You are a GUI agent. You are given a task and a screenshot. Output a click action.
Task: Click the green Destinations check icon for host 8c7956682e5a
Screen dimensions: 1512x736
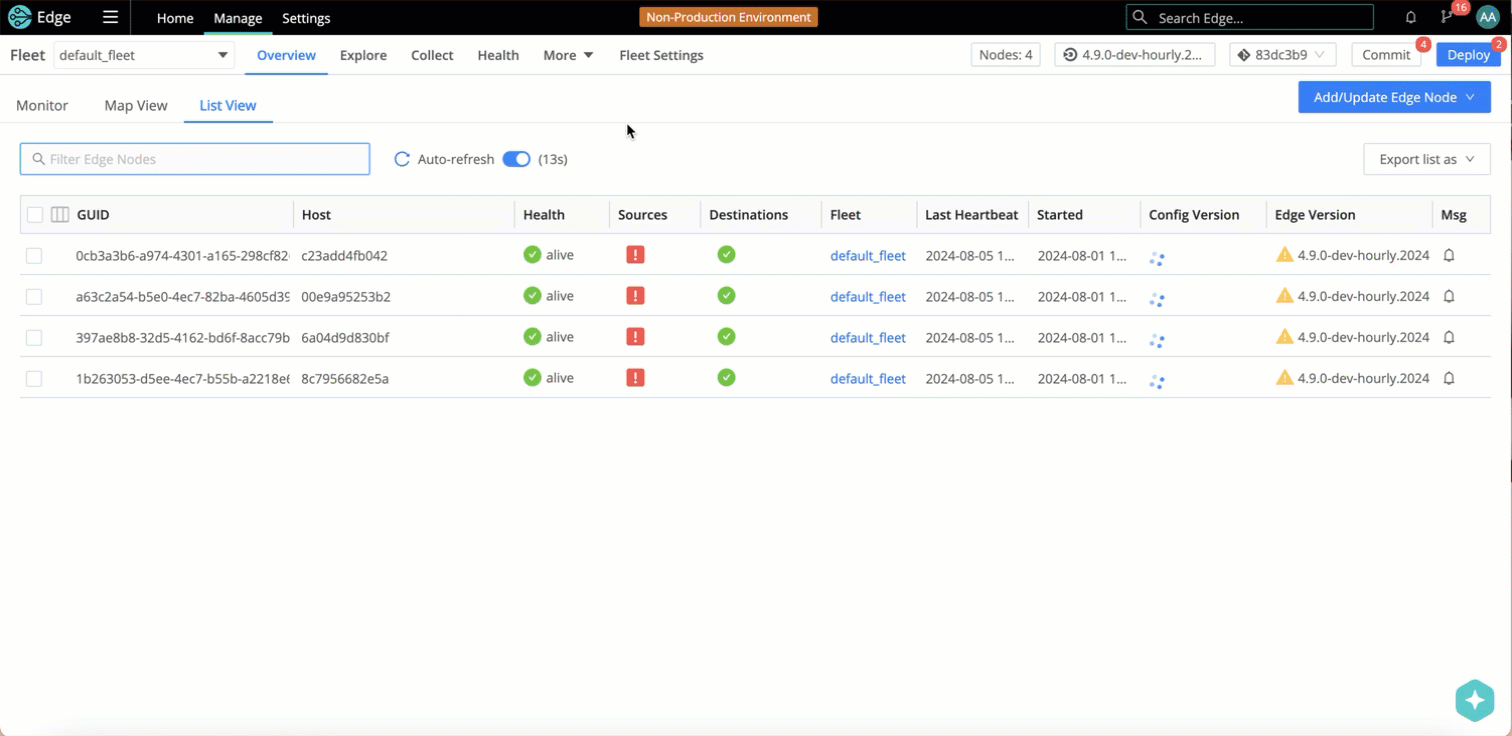click(x=726, y=378)
